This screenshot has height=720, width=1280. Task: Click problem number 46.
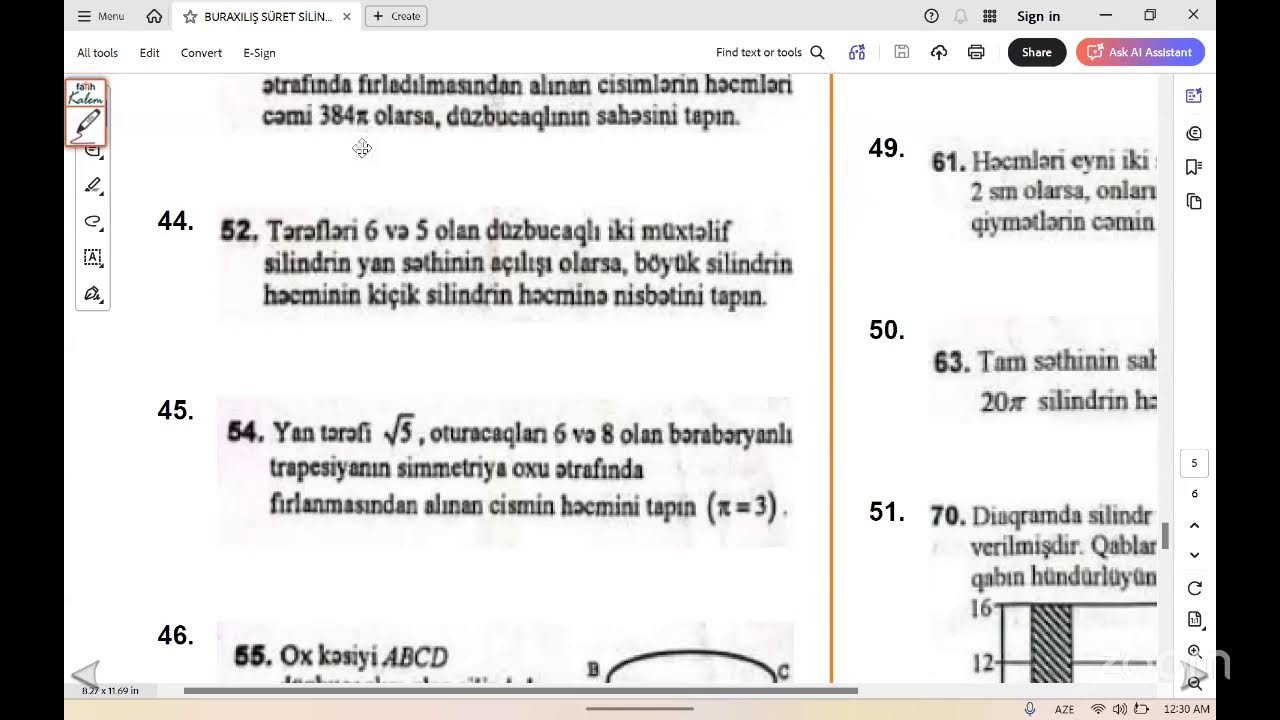(x=175, y=635)
